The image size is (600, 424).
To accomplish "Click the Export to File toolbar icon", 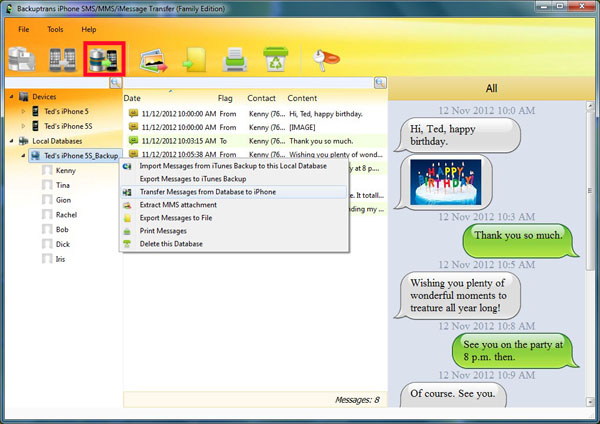I will pyautogui.click(x=195, y=60).
